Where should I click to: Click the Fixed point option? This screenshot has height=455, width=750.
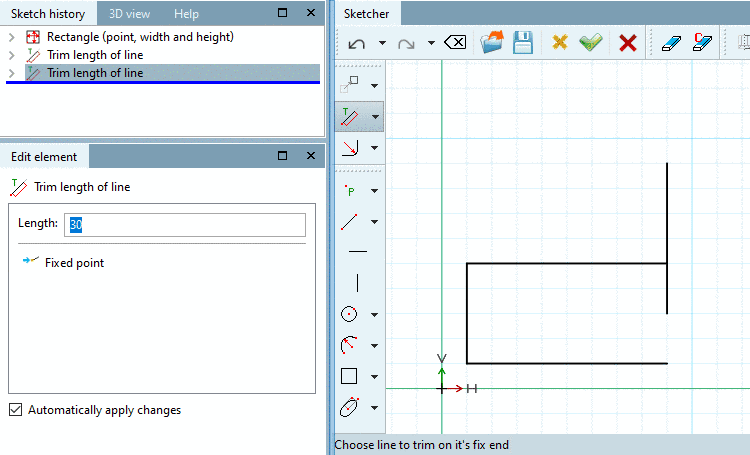(74, 263)
